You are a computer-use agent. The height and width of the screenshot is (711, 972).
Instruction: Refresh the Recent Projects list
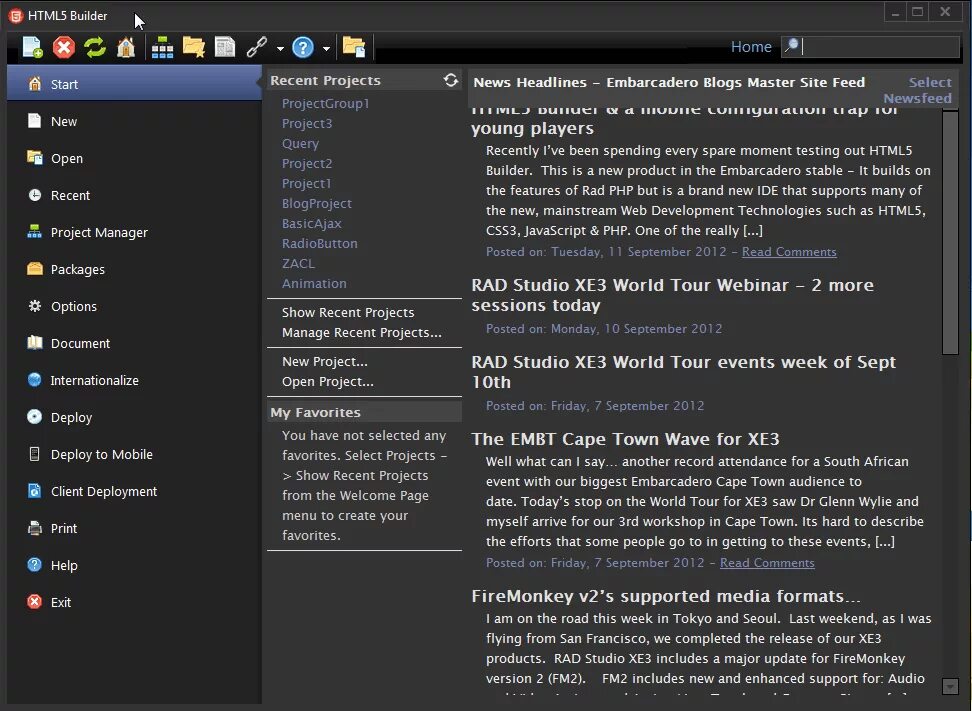(x=451, y=80)
